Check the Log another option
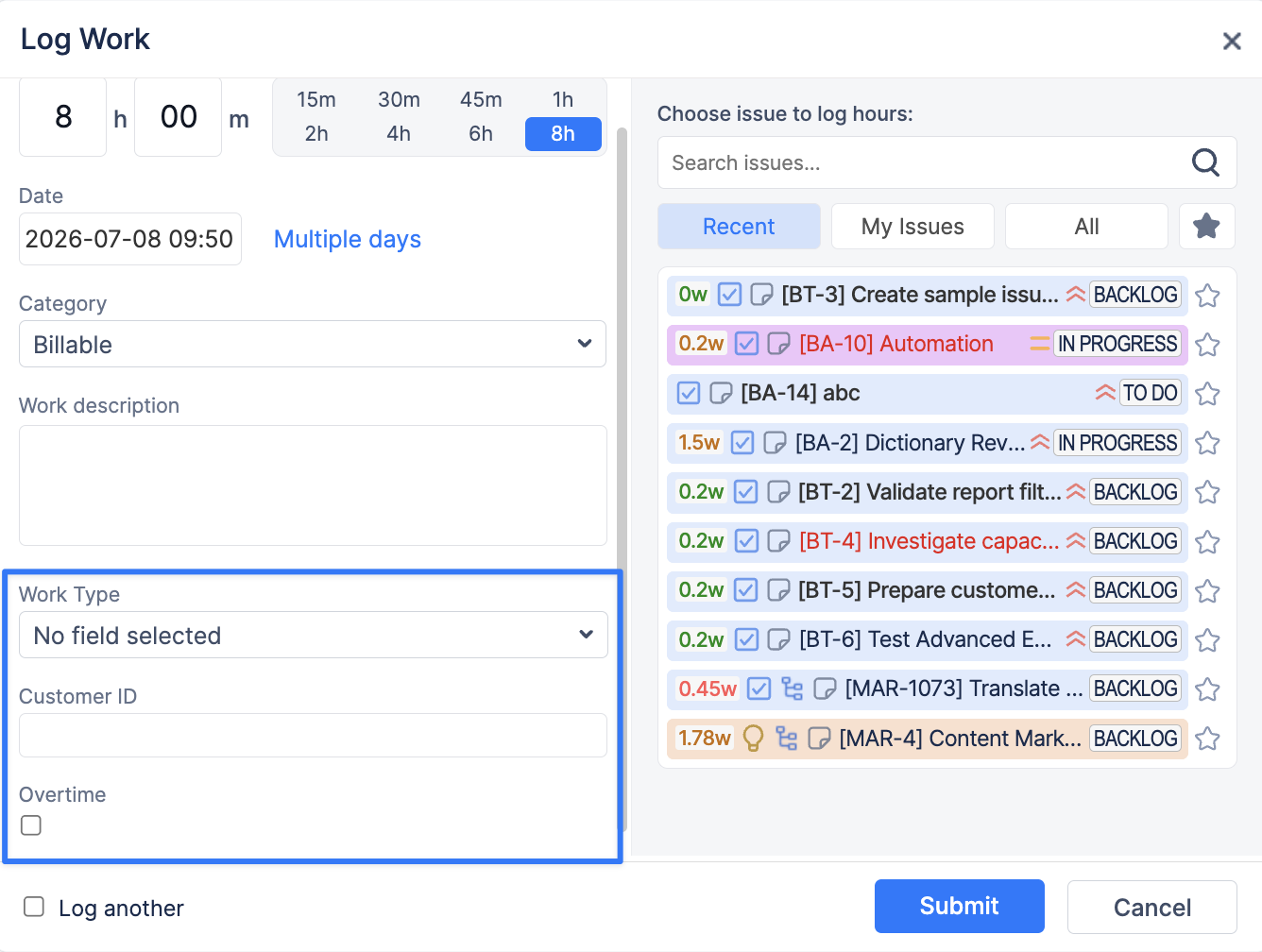The width and height of the screenshot is (1262, 952). tap(34, 907)
